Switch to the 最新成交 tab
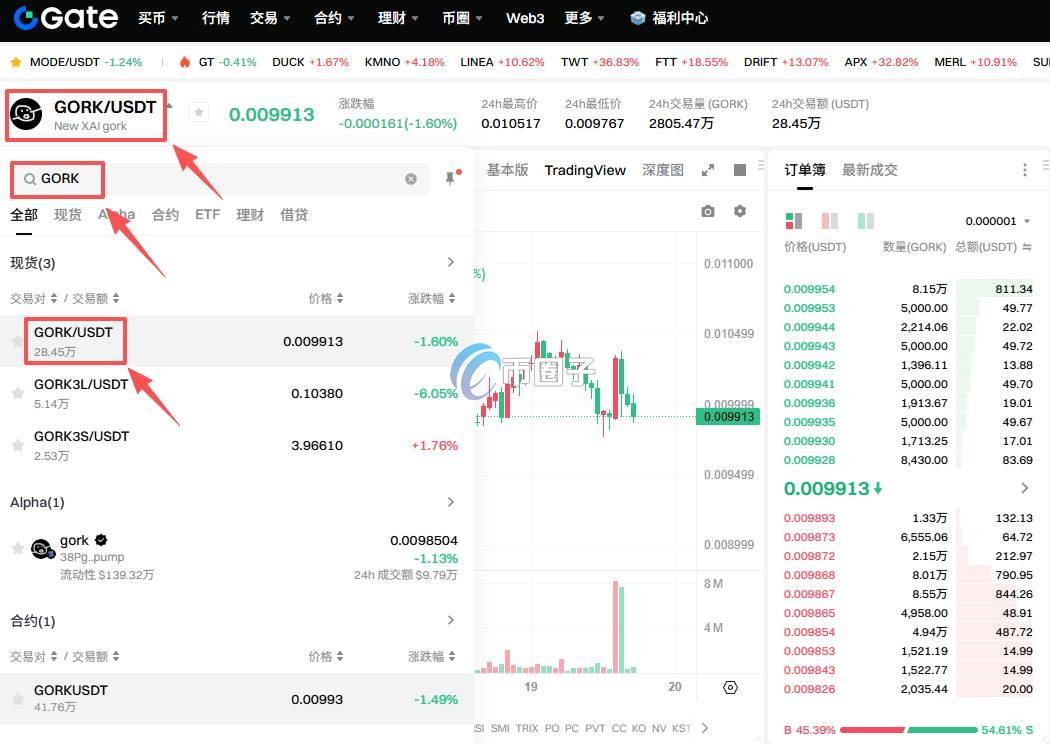1050x744 pixels. [869, 170]
